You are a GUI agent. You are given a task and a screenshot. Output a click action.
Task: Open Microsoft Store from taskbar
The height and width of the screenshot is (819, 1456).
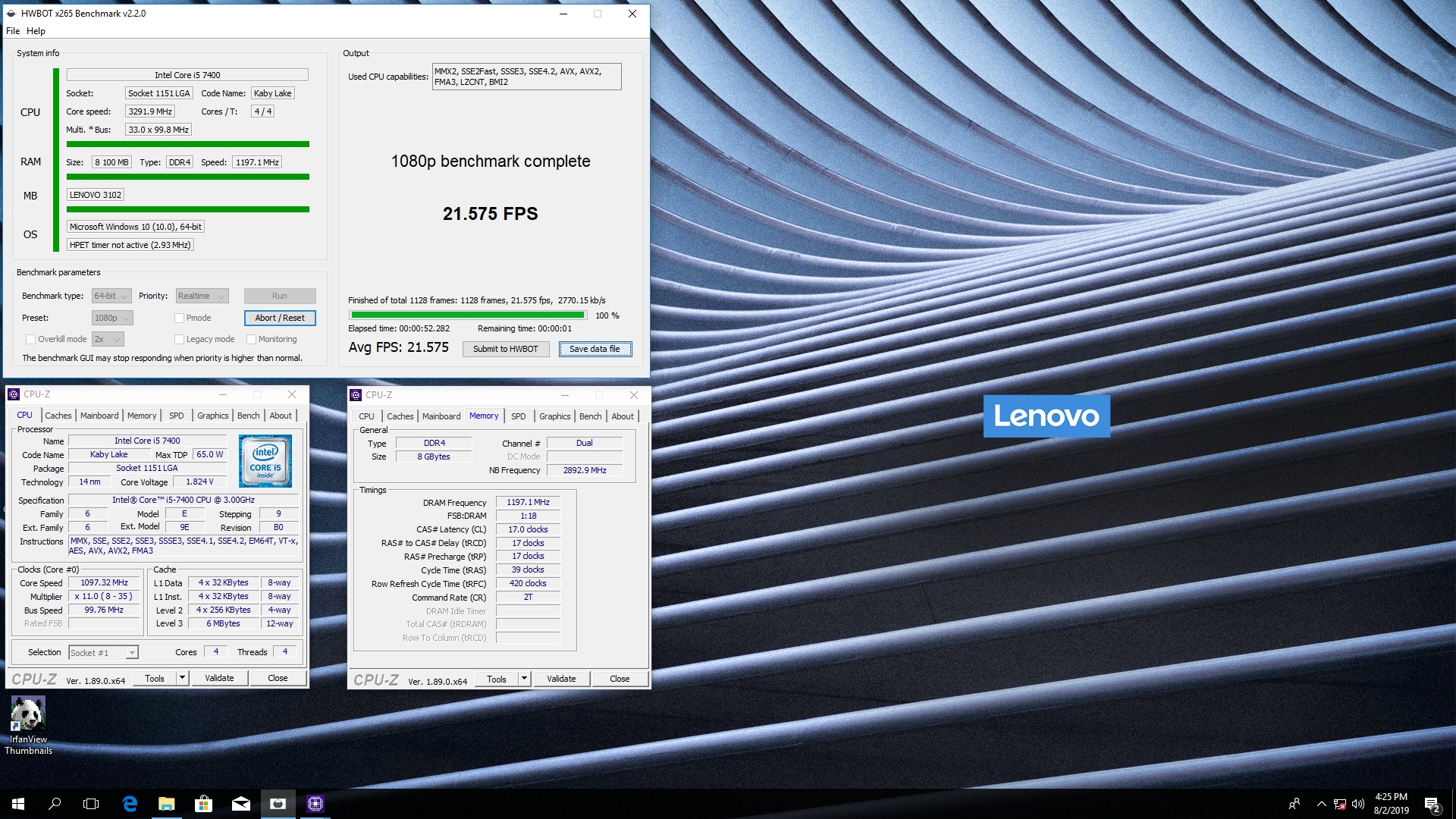tap(203, 804)
